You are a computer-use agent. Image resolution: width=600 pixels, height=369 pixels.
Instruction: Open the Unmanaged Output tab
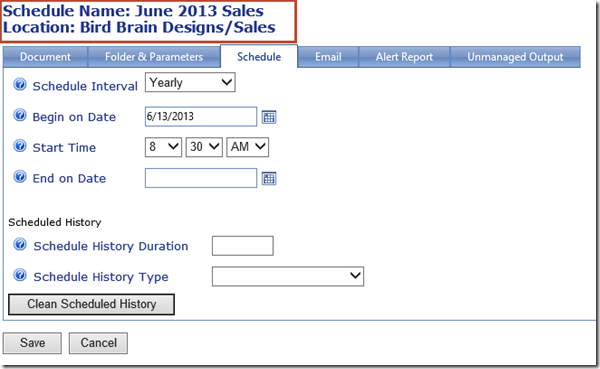[x=515, y=57]
